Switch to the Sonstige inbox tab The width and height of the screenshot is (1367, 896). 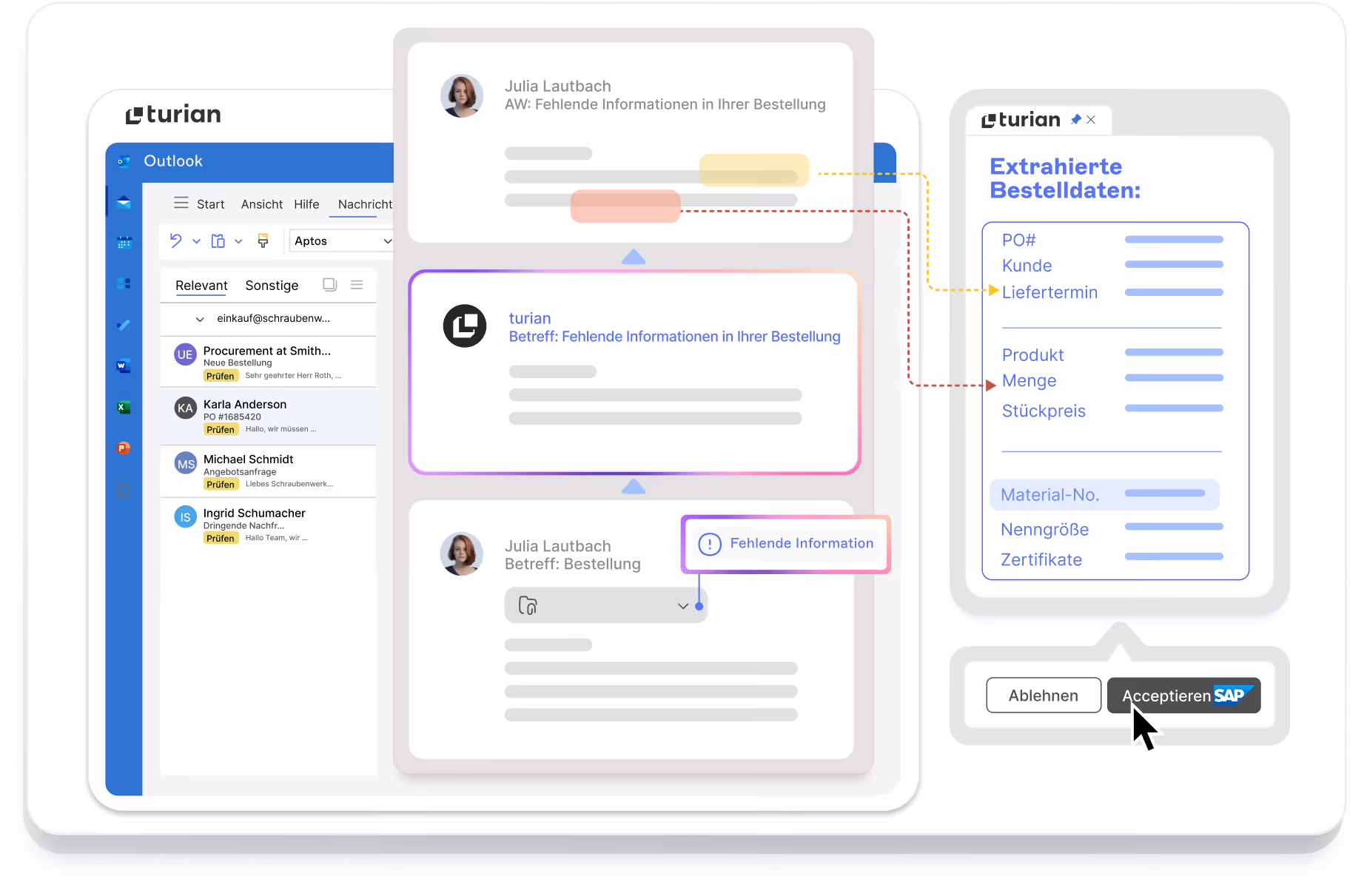272,286
